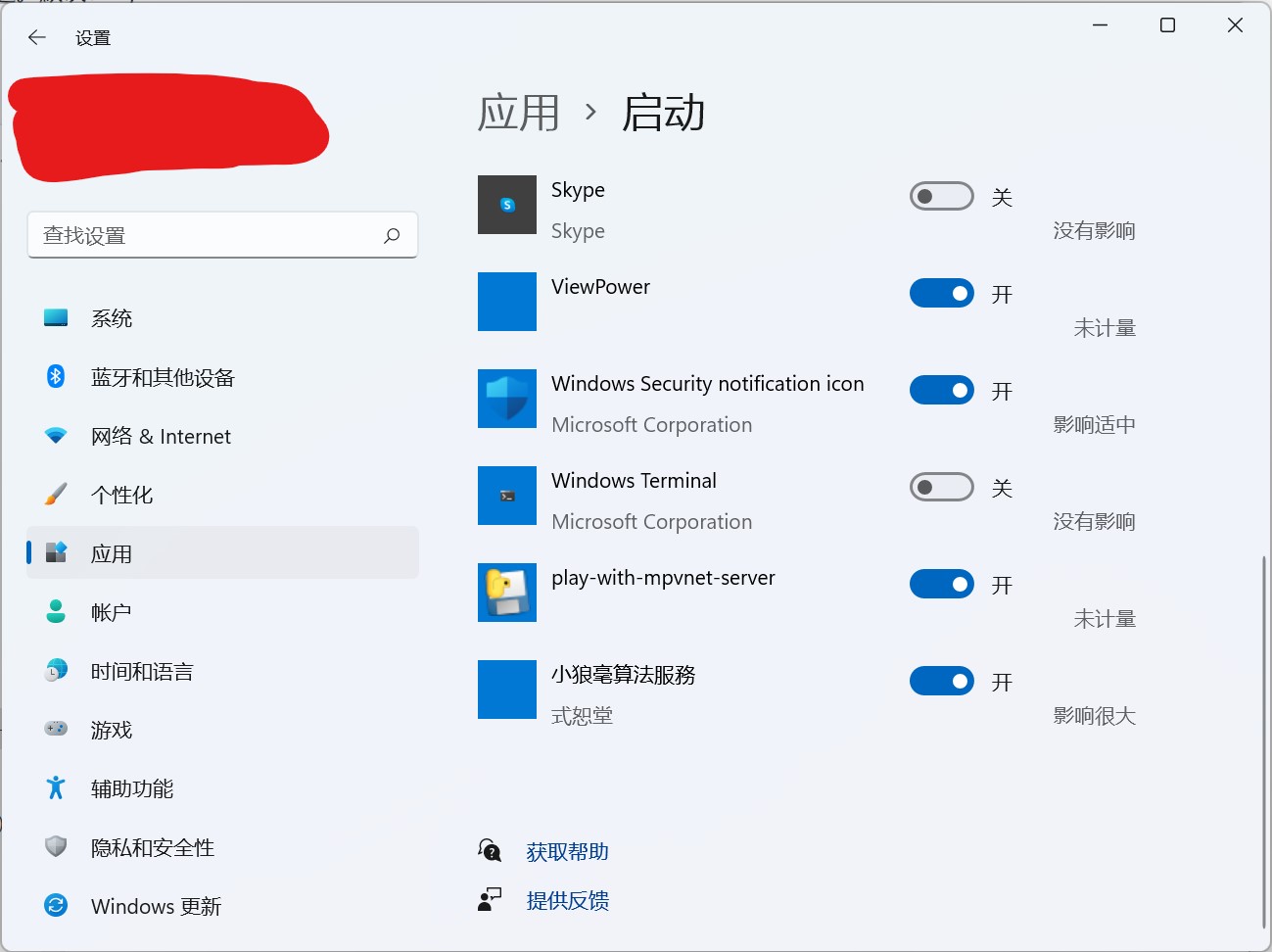1272x952 pixels.
Task: Click the 应用 apps icon
Action: coord(56,552)
